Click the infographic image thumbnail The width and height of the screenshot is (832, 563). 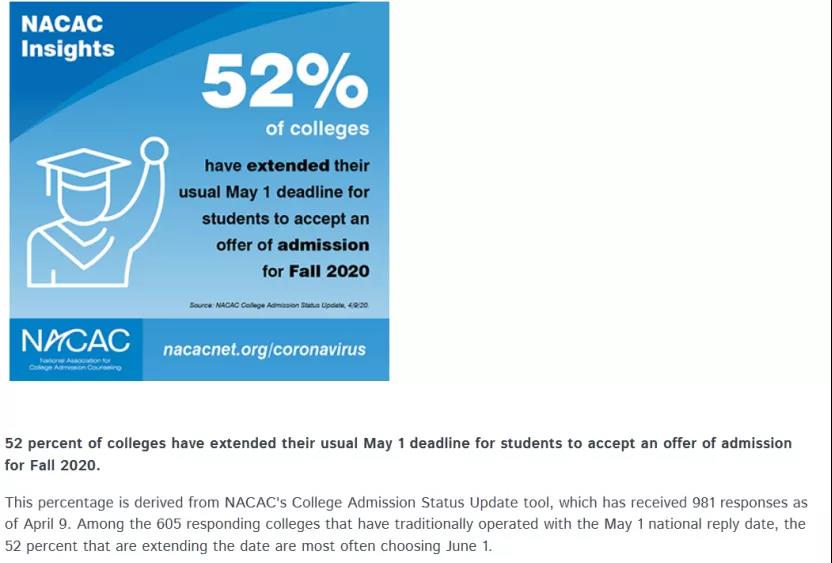(199, 191)
